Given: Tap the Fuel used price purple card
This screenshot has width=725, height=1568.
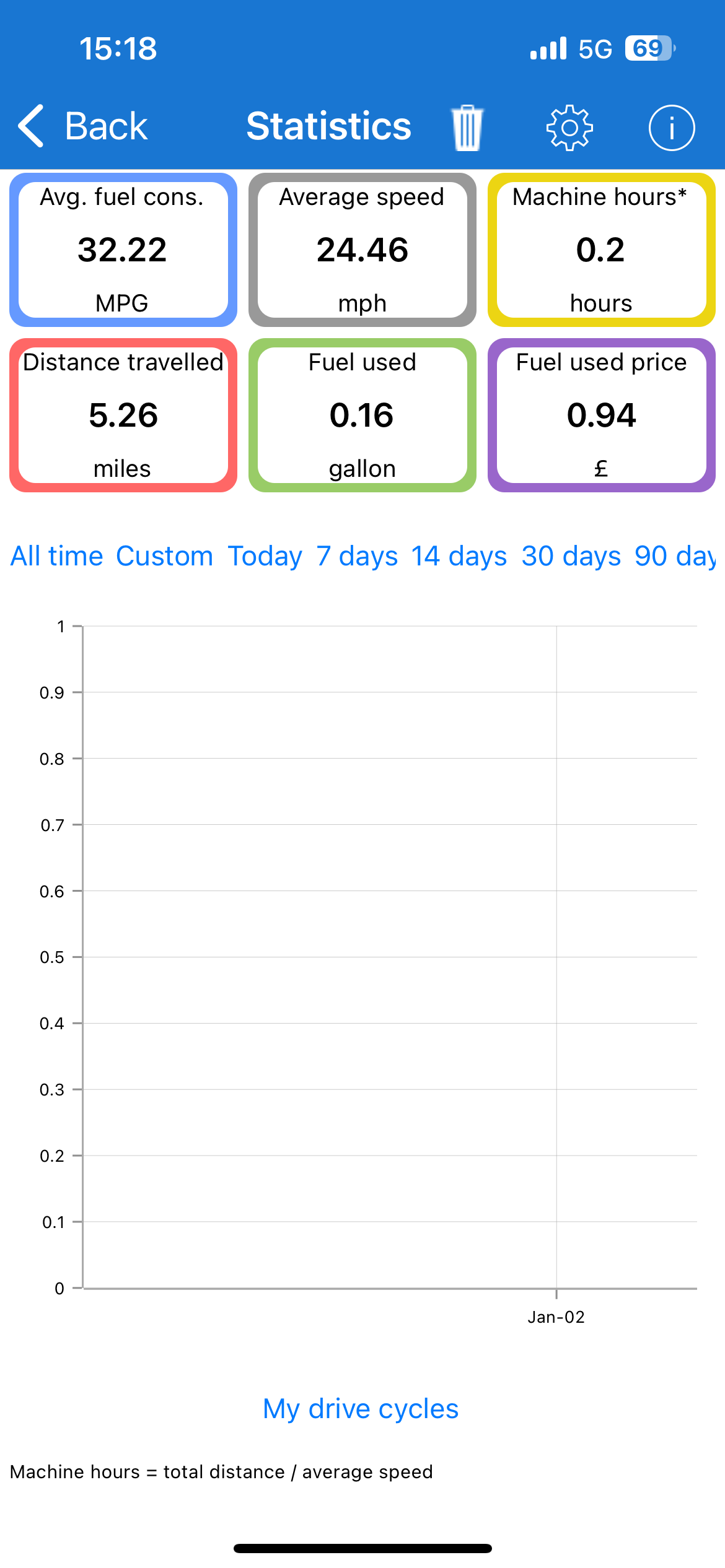Looking at the screenshot, I should [602, 415].
